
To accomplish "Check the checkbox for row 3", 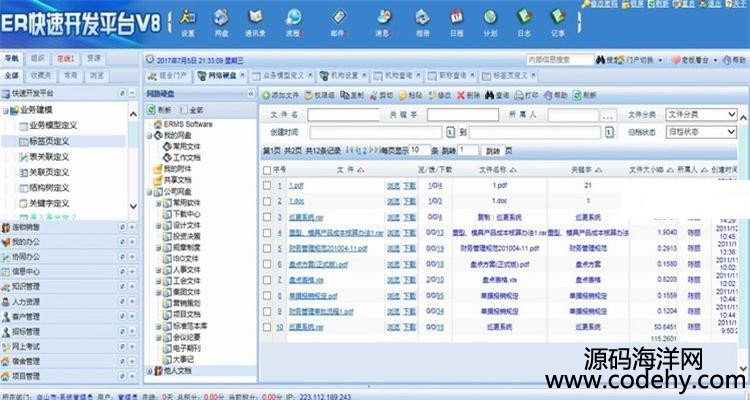I will tap(267, 217).
